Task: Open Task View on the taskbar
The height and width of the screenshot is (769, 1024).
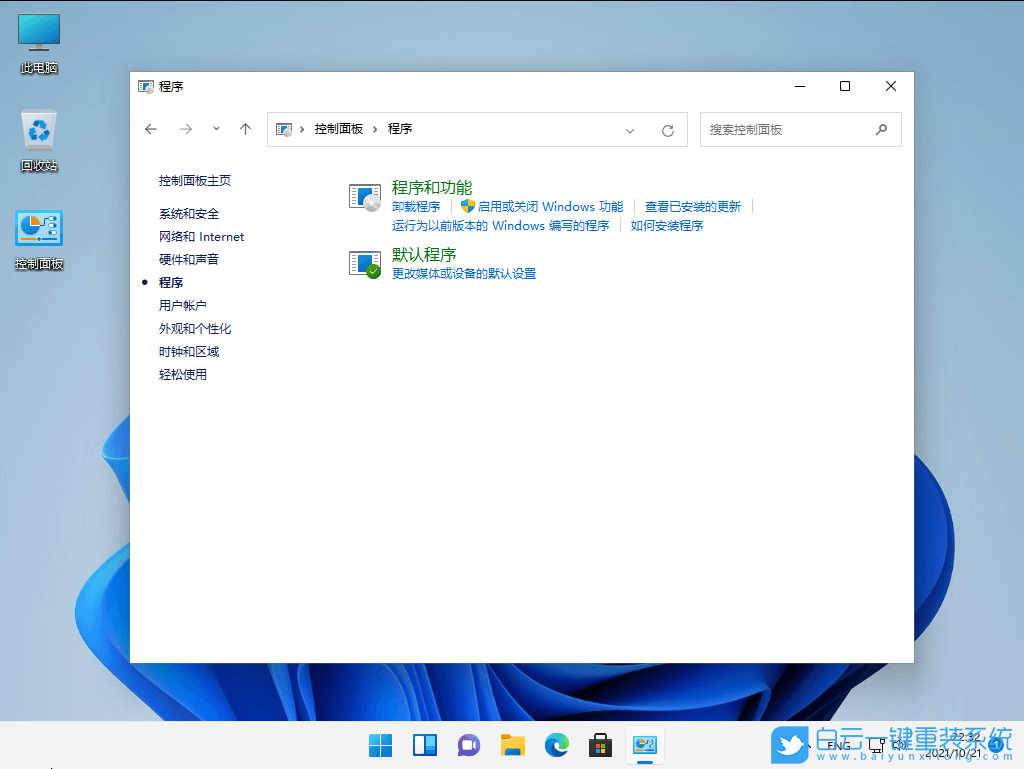Action: [424, 745]
